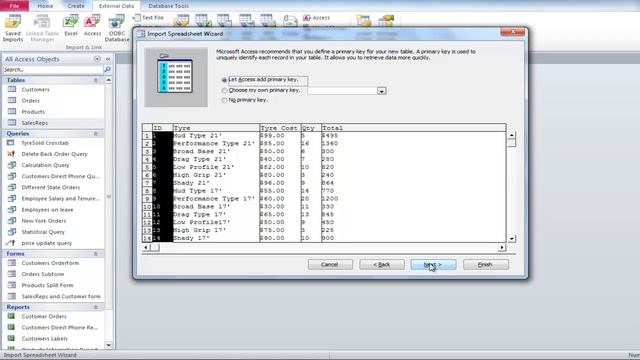Screen dimensions: 640x360
Task: Click the Products table icon
Action: coord(12,111)
